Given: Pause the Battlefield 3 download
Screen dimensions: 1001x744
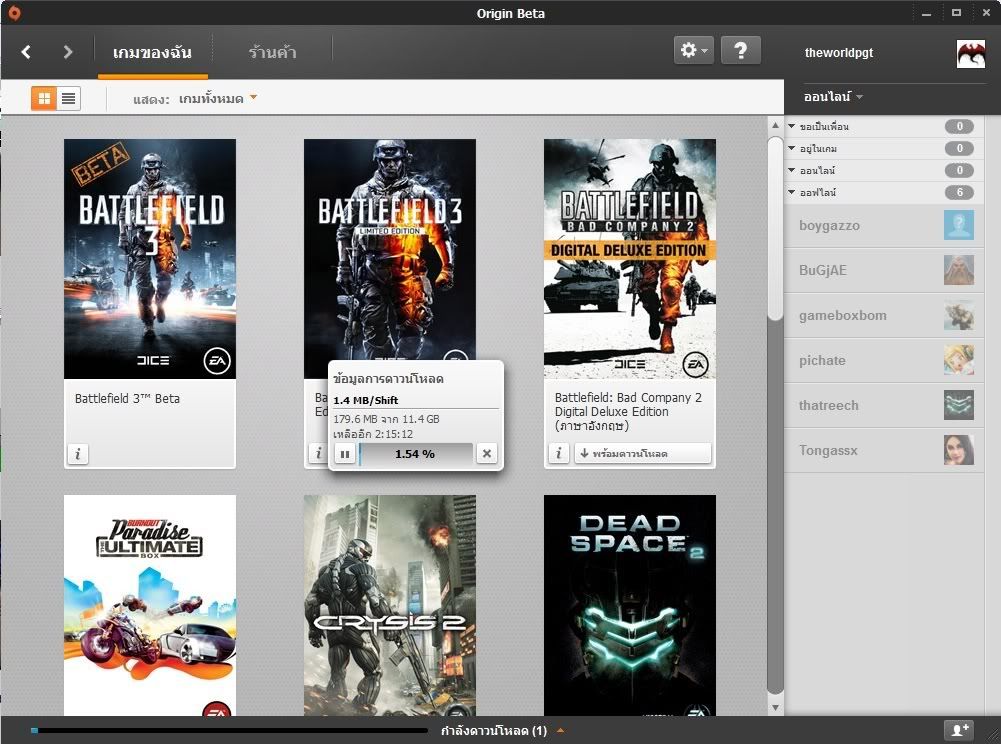Looking at the screenshot, I should point(345,454).
